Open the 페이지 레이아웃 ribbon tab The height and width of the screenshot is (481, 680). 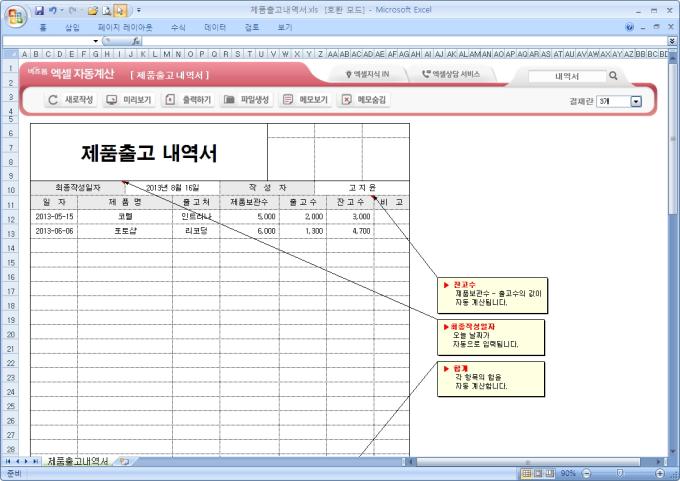click(x=125, y=27)
